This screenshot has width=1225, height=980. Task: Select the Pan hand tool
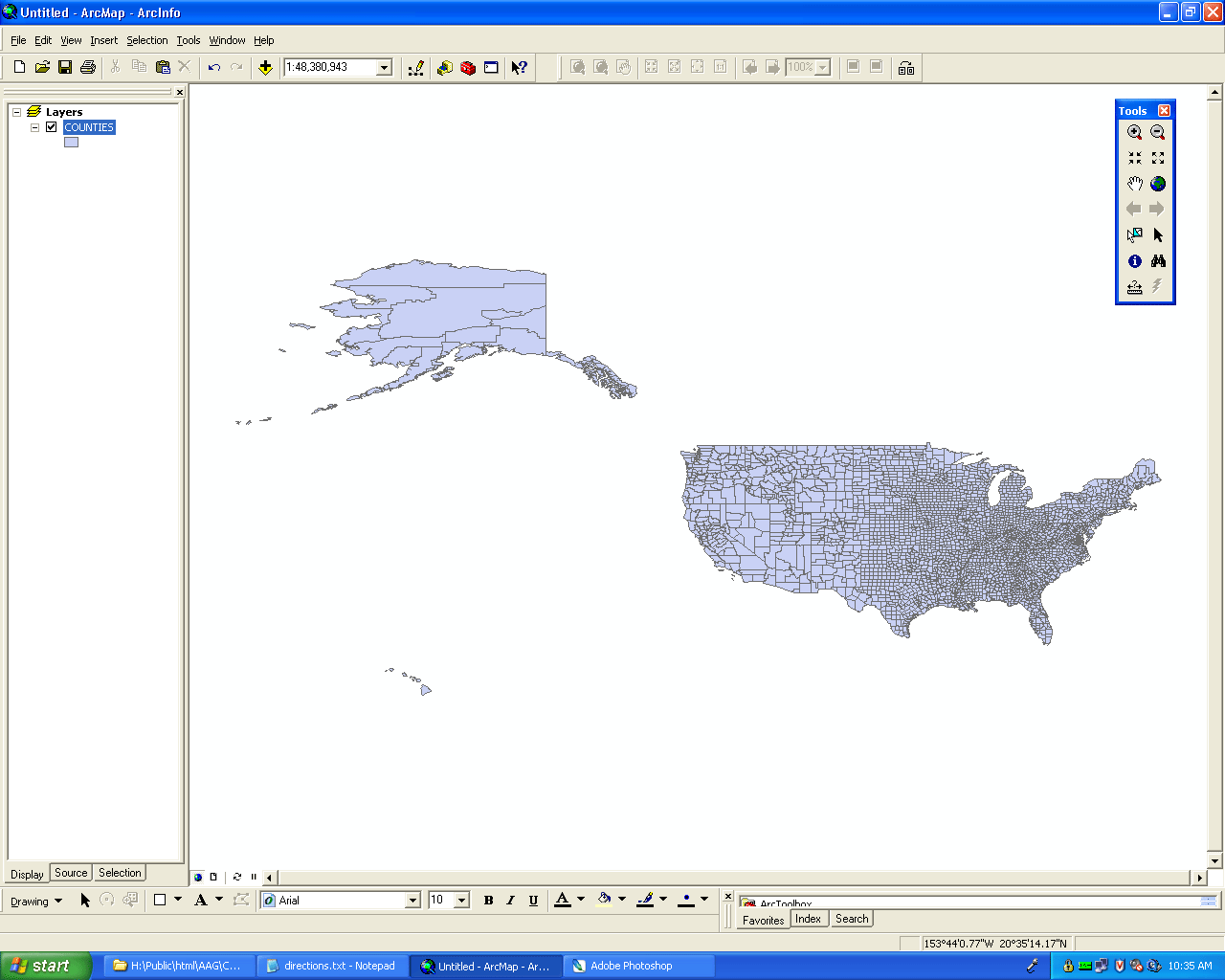(1134, 184)
